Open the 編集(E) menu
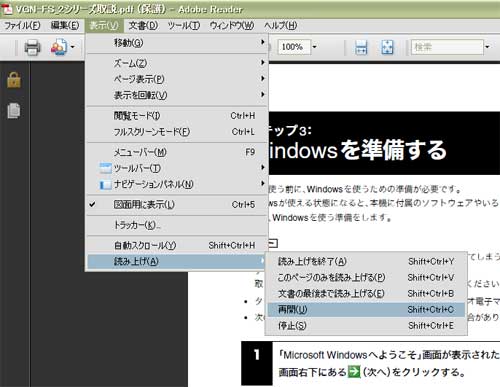 65,25
